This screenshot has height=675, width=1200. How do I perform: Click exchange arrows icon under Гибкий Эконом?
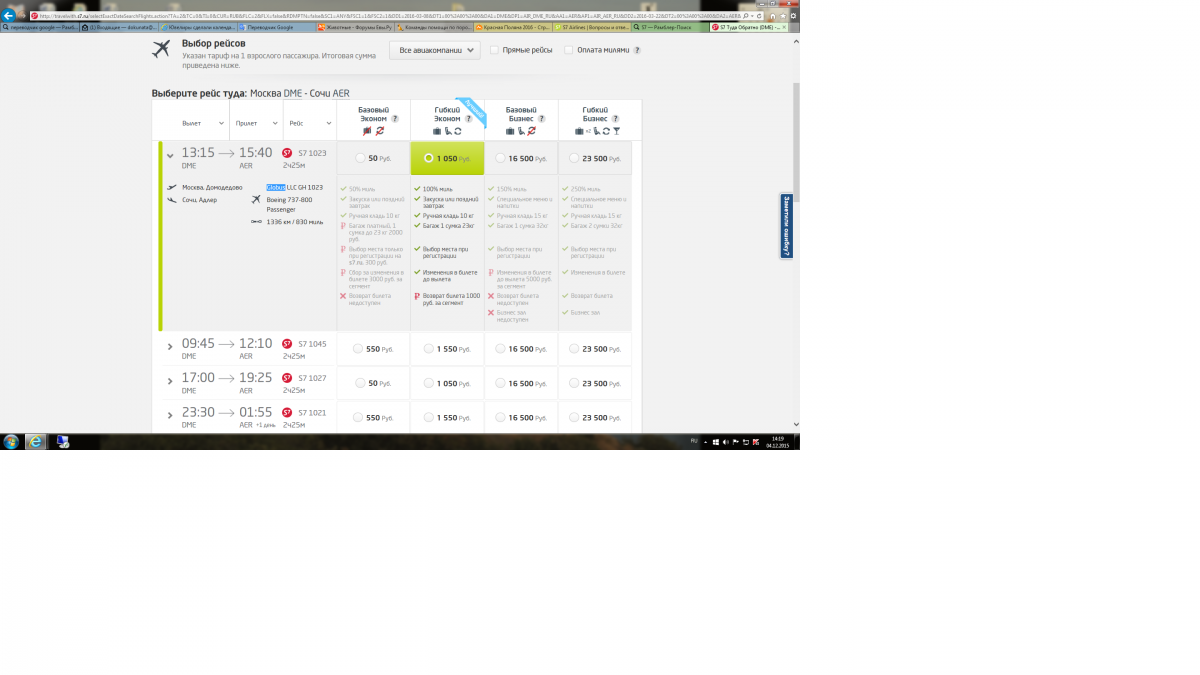pos(458,131)
